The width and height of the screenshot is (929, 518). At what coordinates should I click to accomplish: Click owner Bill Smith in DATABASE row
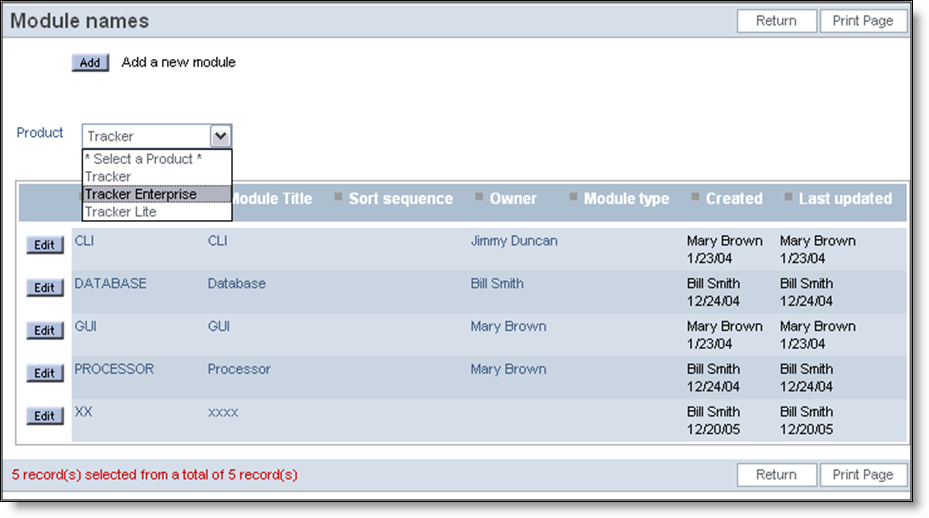pos(497,283)
